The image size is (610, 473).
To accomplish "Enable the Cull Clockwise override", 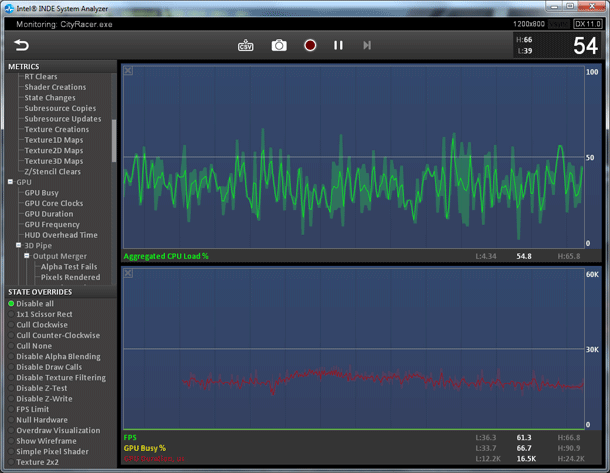I will pos(38,324).
